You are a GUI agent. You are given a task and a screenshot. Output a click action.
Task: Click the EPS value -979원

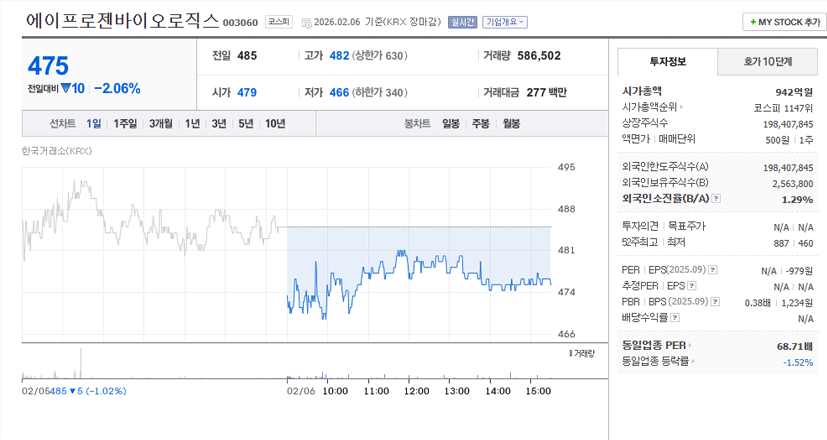(x=799, y=271)
